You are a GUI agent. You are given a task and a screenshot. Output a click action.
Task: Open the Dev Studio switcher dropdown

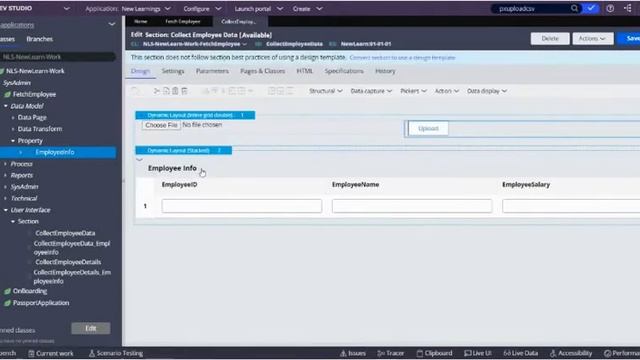pos(67,8)
